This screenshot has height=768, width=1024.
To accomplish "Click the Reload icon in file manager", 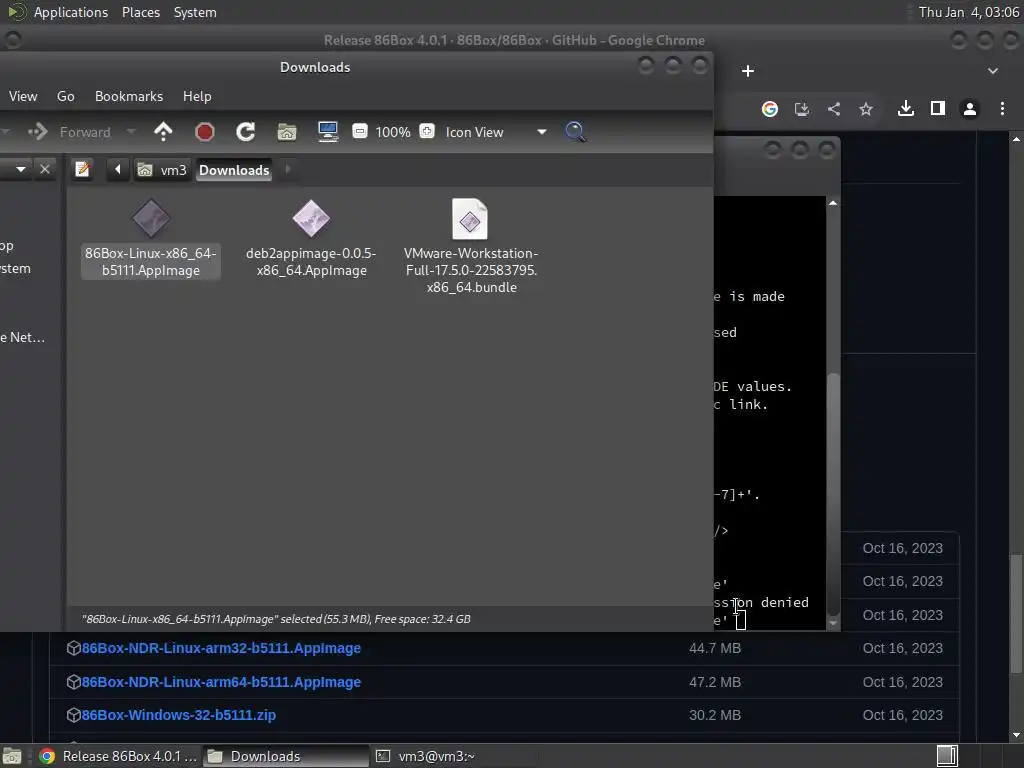I will click(x=246, y=132).
